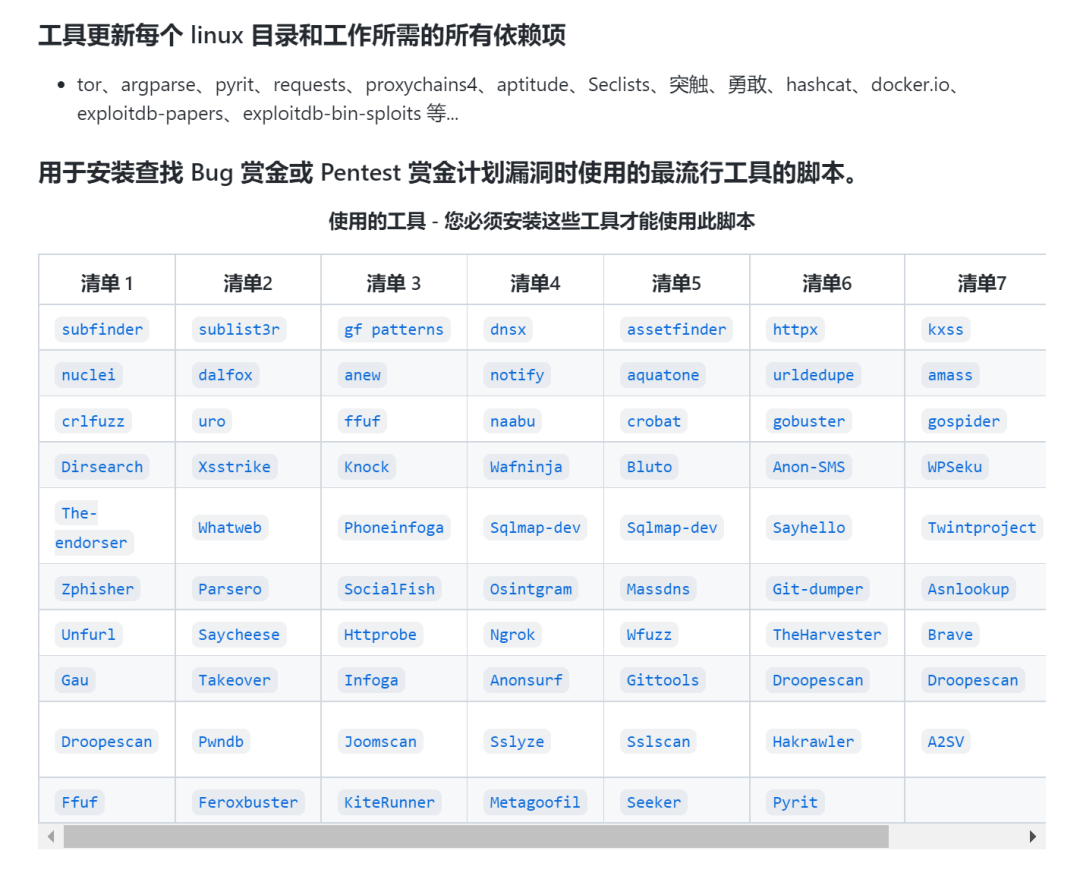Open the urldedupe link
Screen dimensions: 1080x876
pyautogui.click(x=813, y=375)
